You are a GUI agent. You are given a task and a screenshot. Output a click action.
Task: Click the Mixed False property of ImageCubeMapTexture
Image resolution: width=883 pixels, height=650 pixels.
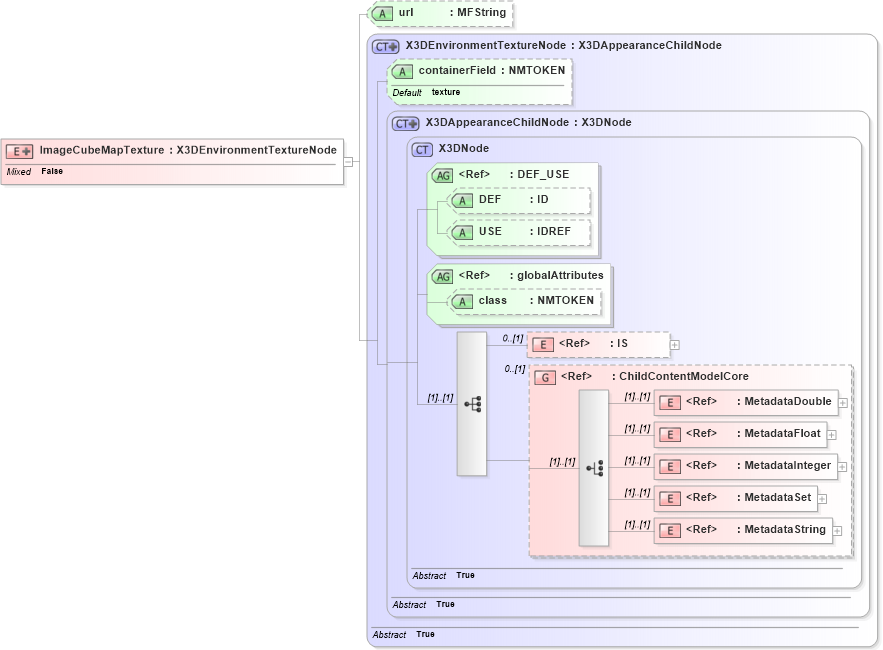tap(35, 171)
